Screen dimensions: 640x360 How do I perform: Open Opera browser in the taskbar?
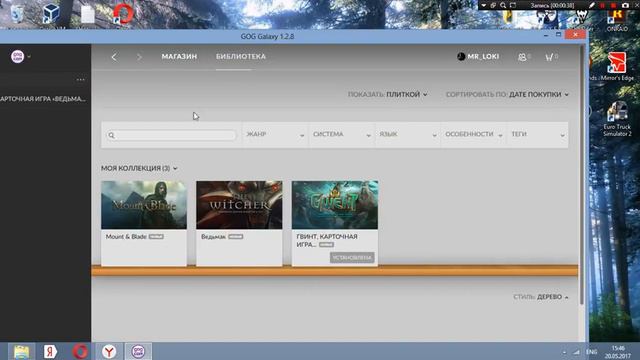pyautogui.click(x=80, y=351)
